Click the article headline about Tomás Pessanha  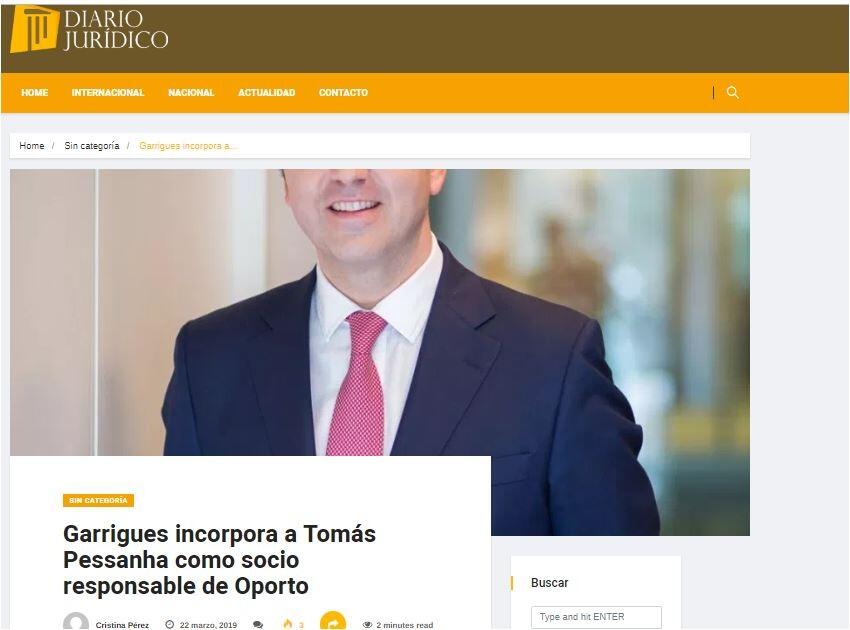point(220,560)
